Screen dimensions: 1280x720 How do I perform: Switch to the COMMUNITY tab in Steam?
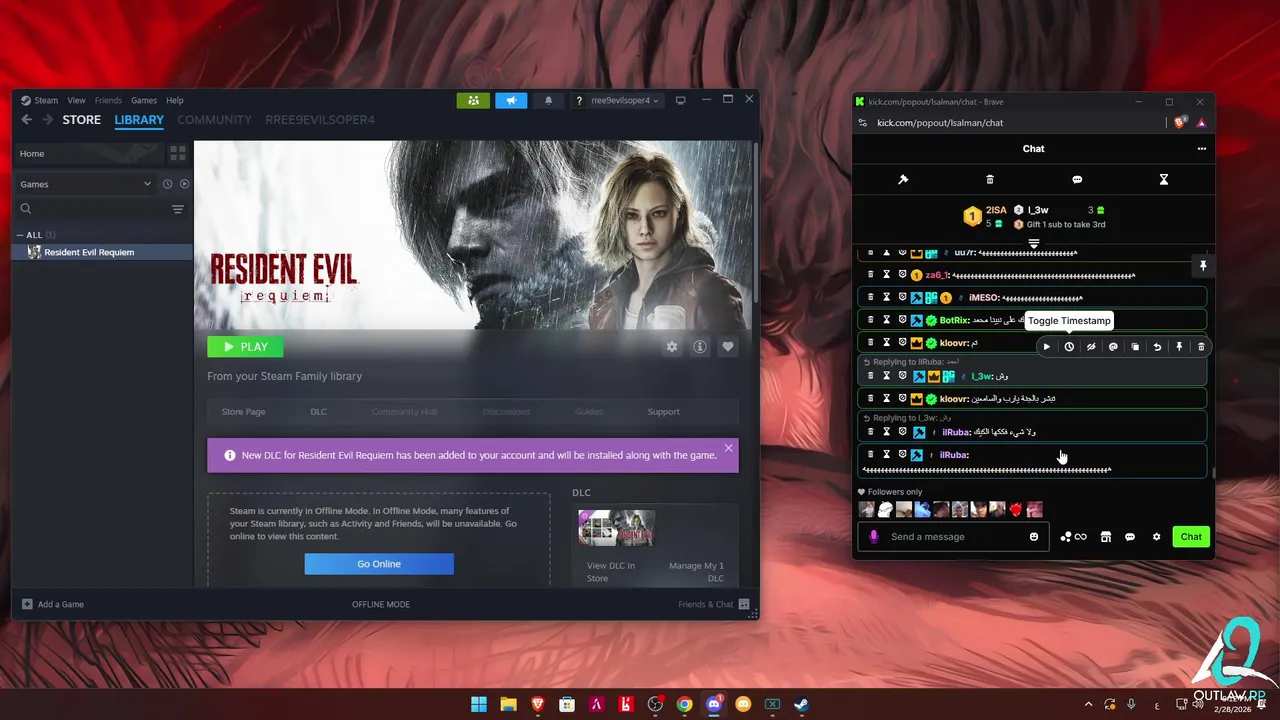pyautogui.click(x=214, y=120)
